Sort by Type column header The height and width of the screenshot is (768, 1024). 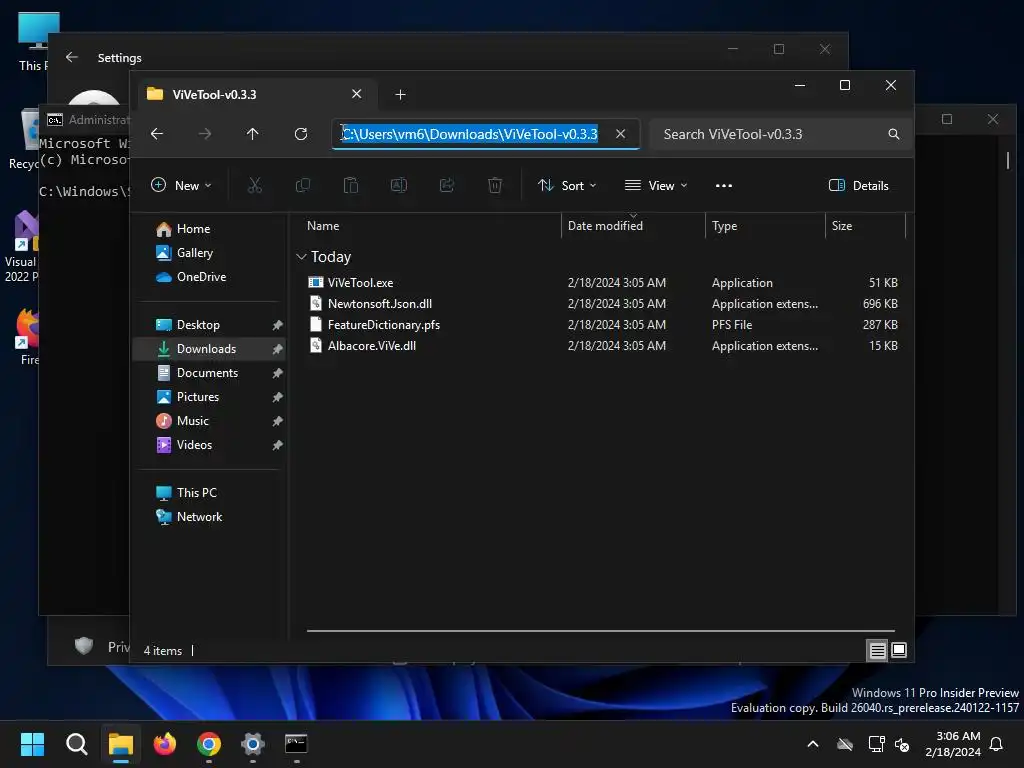pyautogui.click(x=724, y=226)
